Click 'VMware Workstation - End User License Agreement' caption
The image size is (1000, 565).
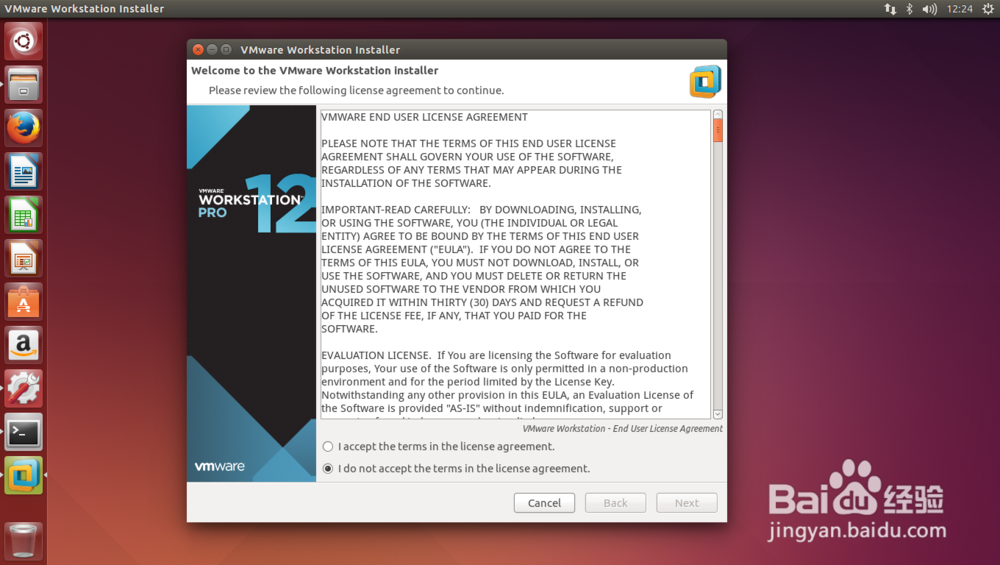point(622,429)
